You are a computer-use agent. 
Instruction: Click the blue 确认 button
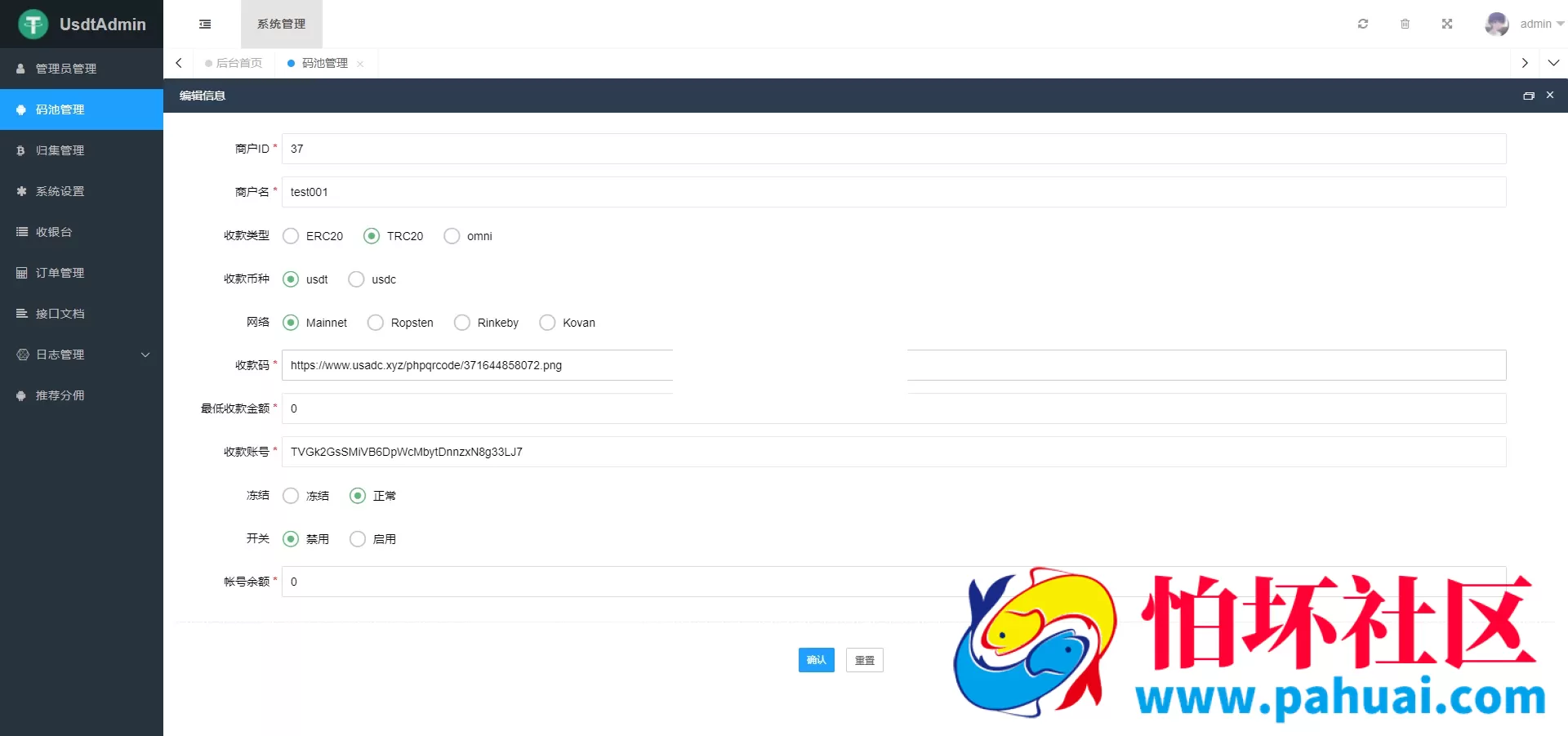[x=816, y=660]
